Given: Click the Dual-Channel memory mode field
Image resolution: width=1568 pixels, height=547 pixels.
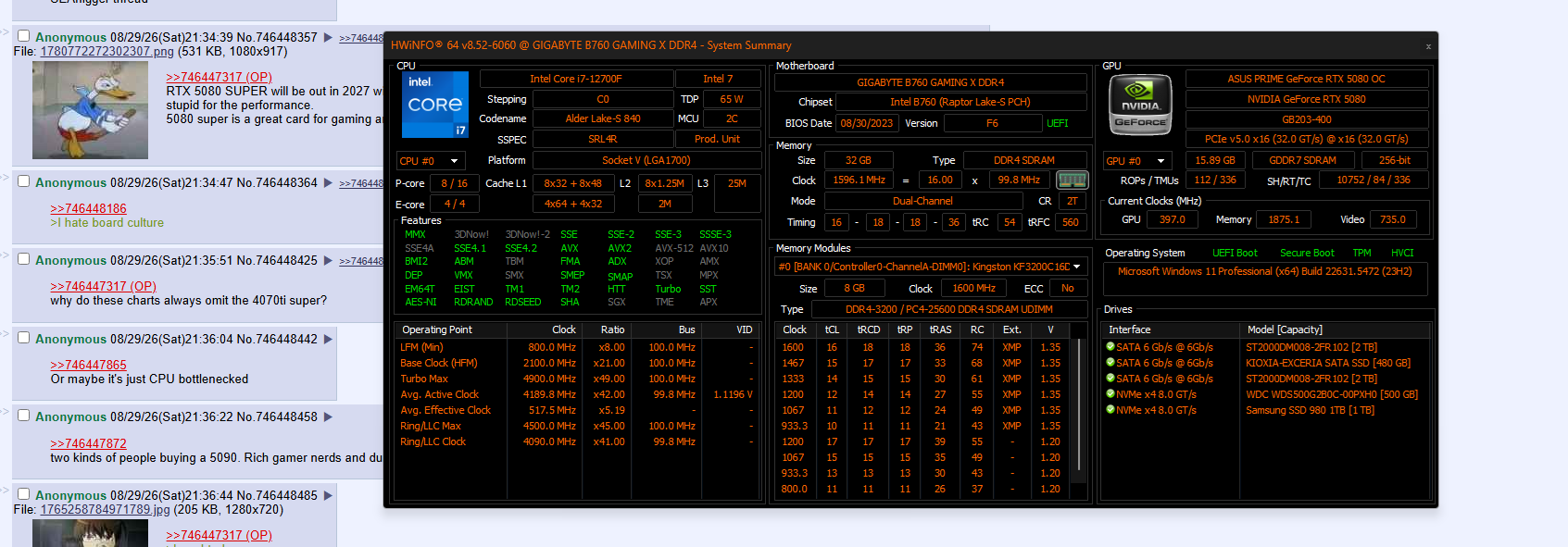Looking at the screenshot, I should (922, 202).
